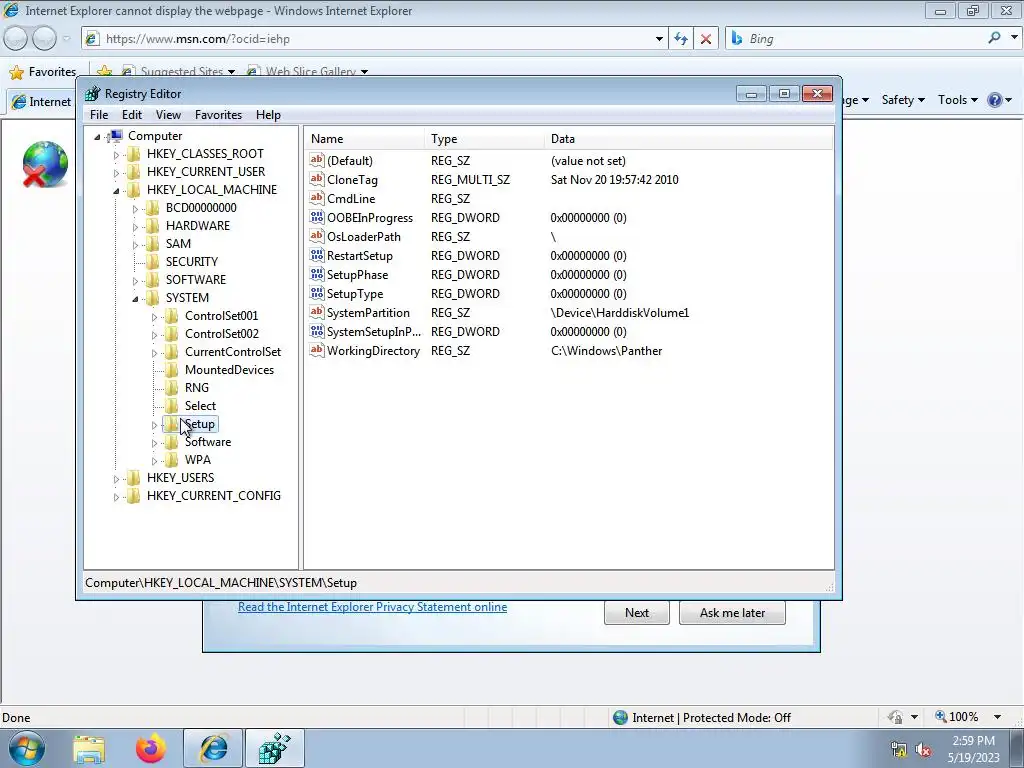Click the SystemPartition string icon
The image size is (1024, 768).
317,312
